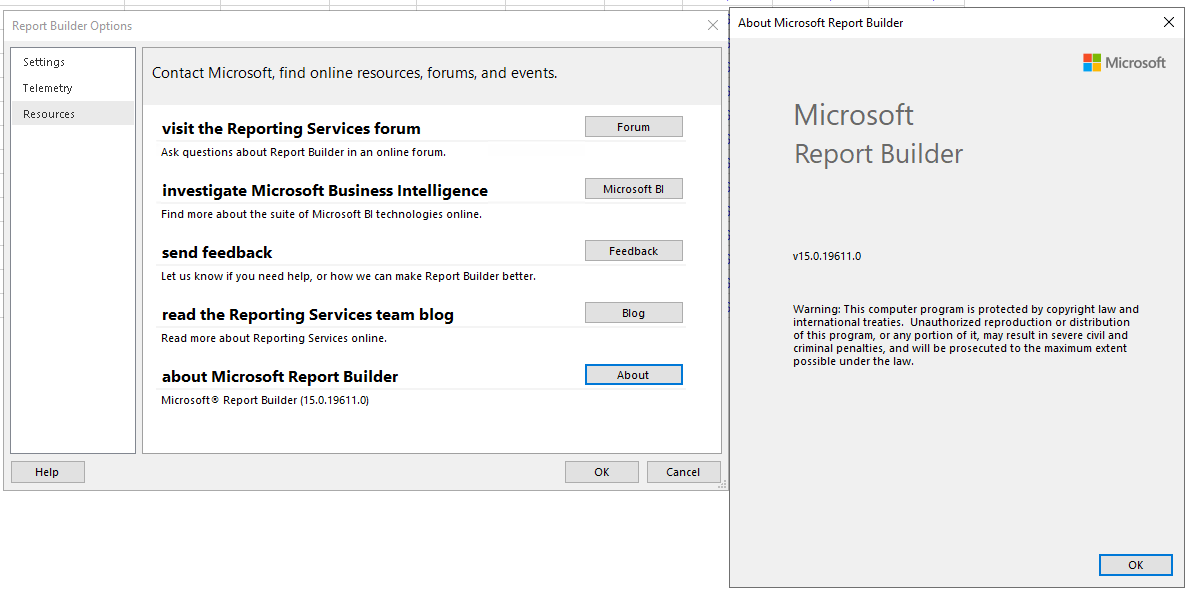
Task: Click the "send feedback" heading
Action: [217, 253]
